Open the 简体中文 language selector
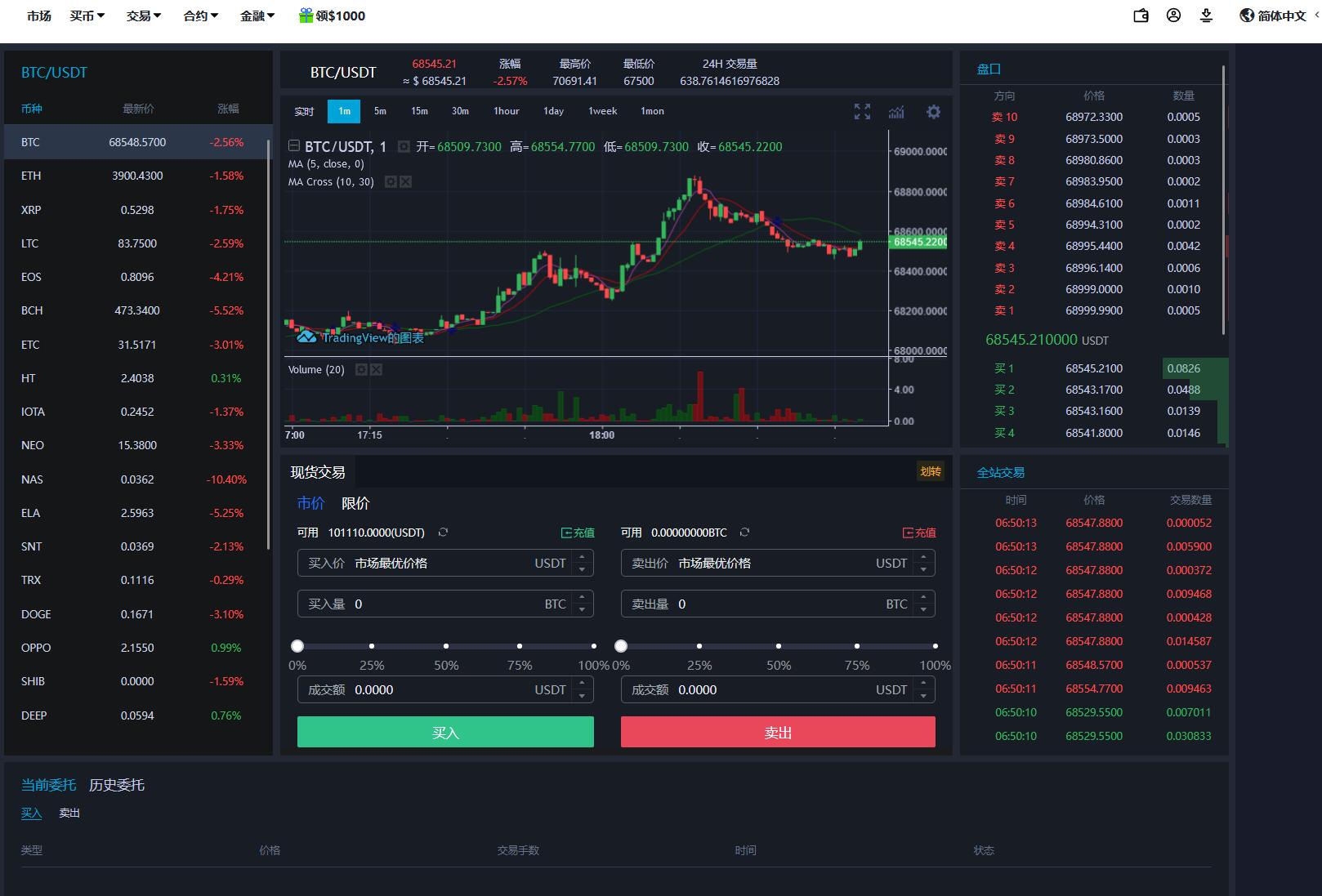1322x896 pixels. [x=1273, y=16]
